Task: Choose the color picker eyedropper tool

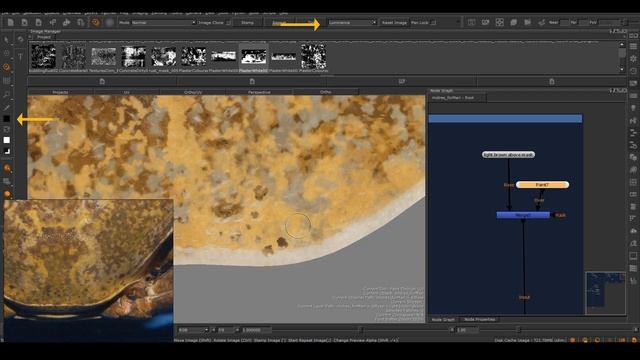Action: (x=7, y=107)
